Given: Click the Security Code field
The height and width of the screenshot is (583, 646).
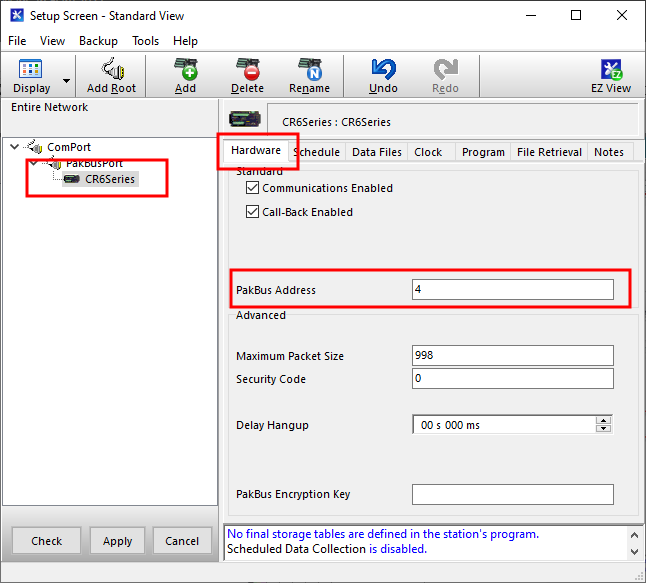Looking at the screenshot, I should (x=513, y=379).
